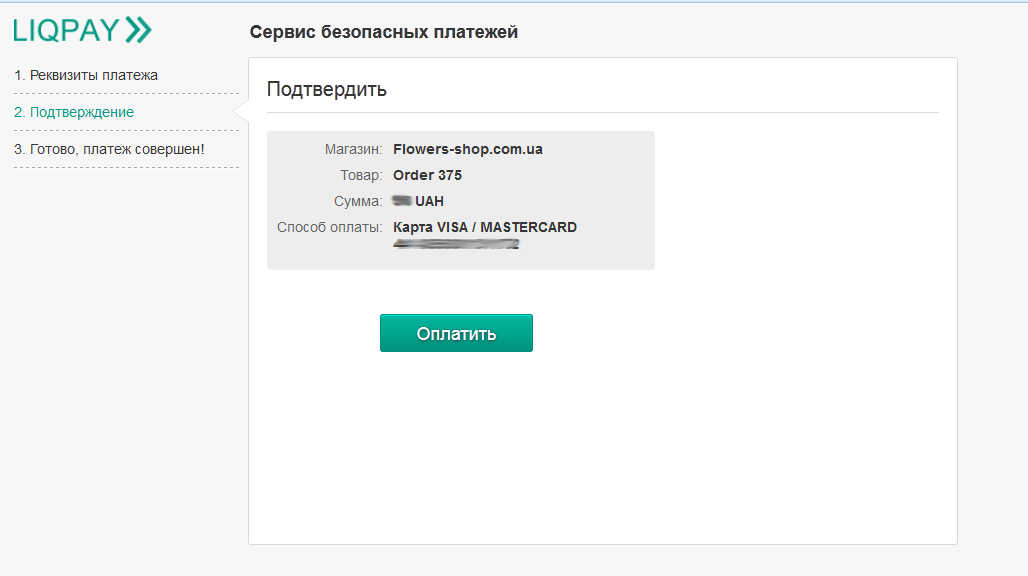Viewport: 1028px width, 576px height.
Task: Click the blurred payment amount
Action: click(x=402, y=201)
